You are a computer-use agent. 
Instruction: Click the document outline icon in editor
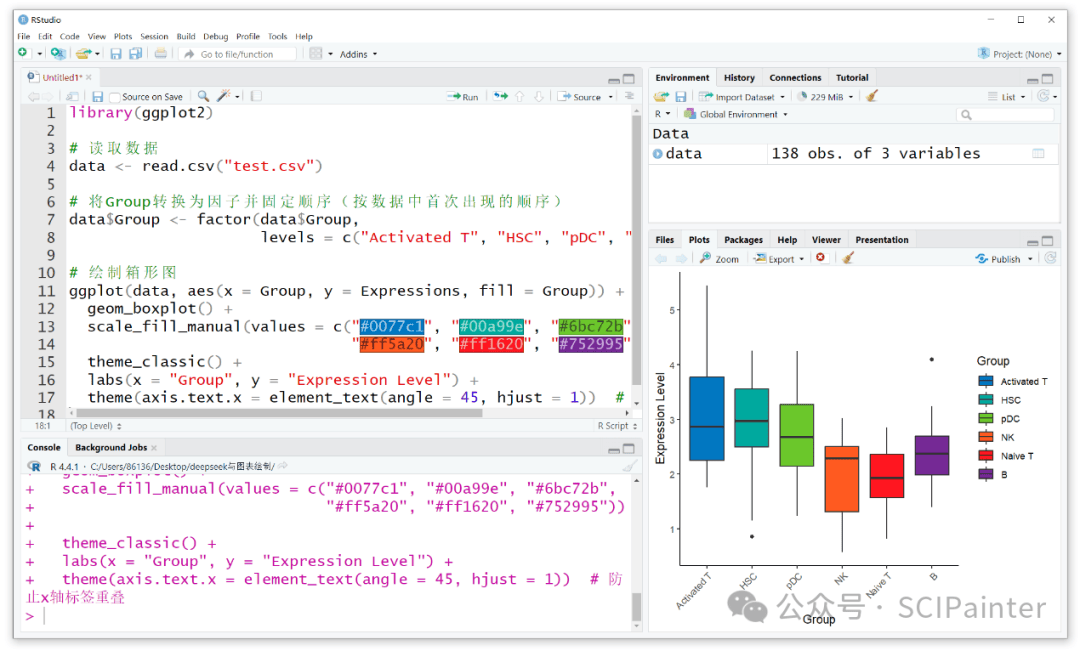(629, 96)
